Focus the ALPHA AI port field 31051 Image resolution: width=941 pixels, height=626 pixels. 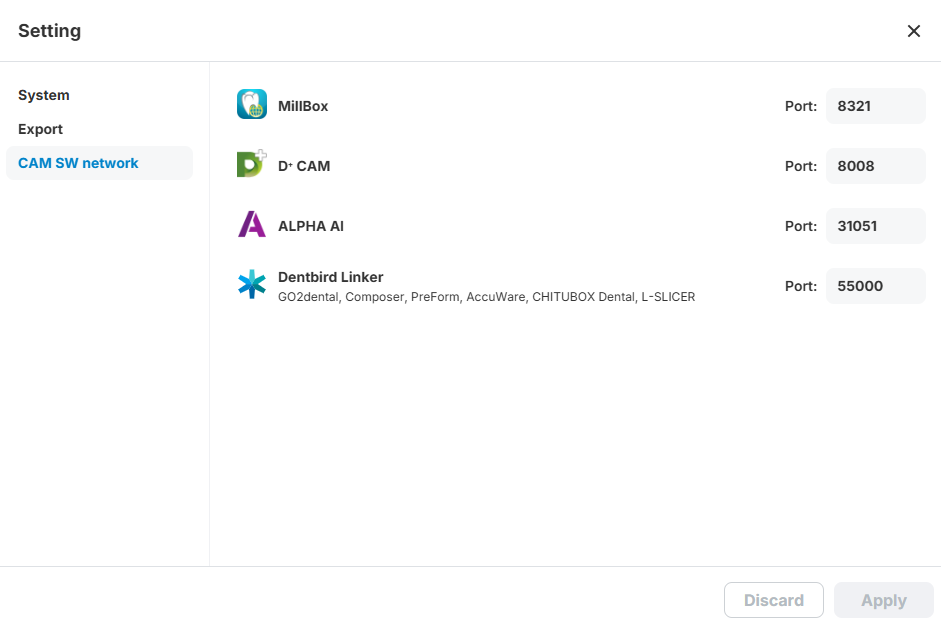point(875,226)
